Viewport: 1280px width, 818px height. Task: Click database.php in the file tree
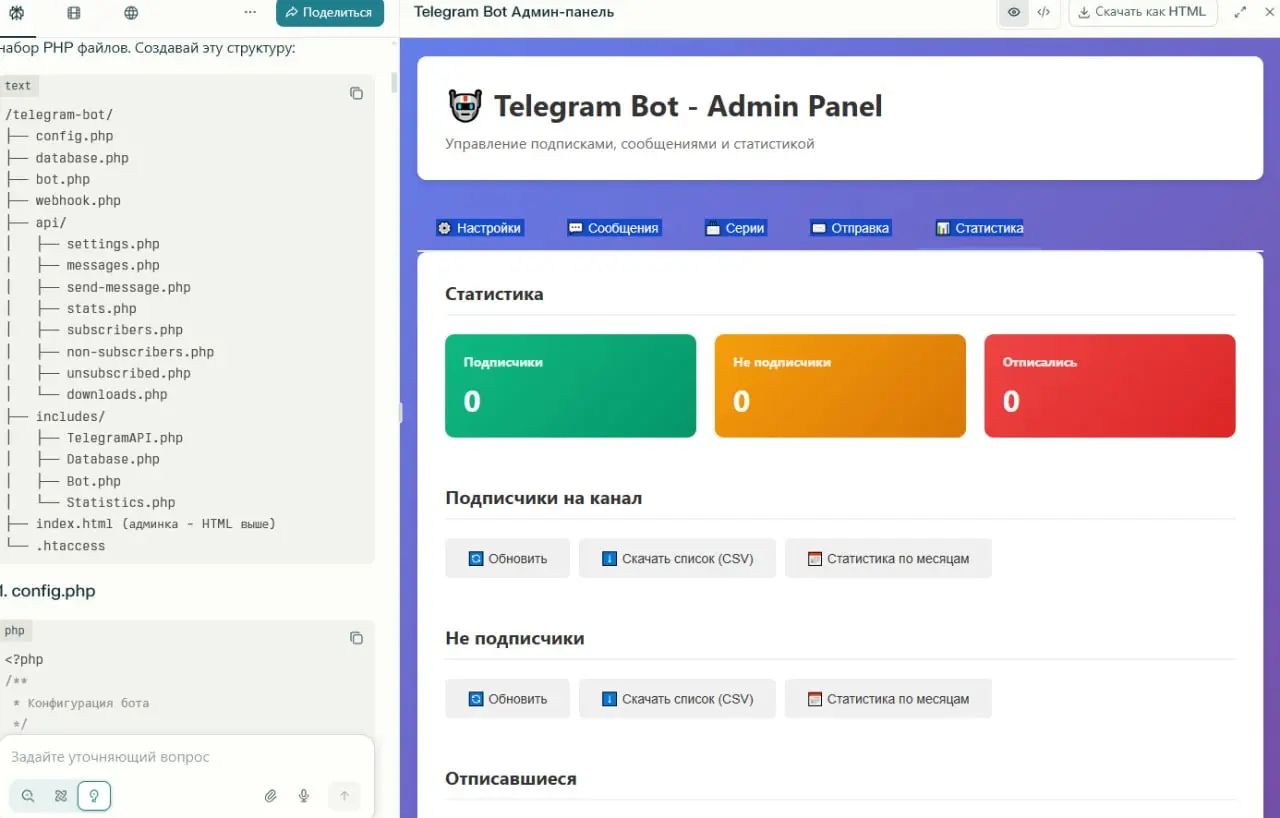click(82, 158)
